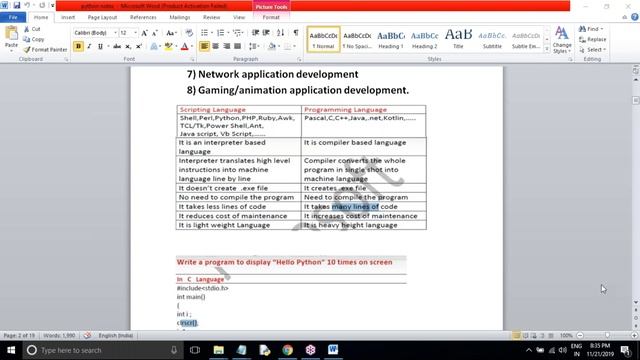Viewport: 640px width, 360px height.
Task: Apply the Subtitle style
Action: pos(492,39)
